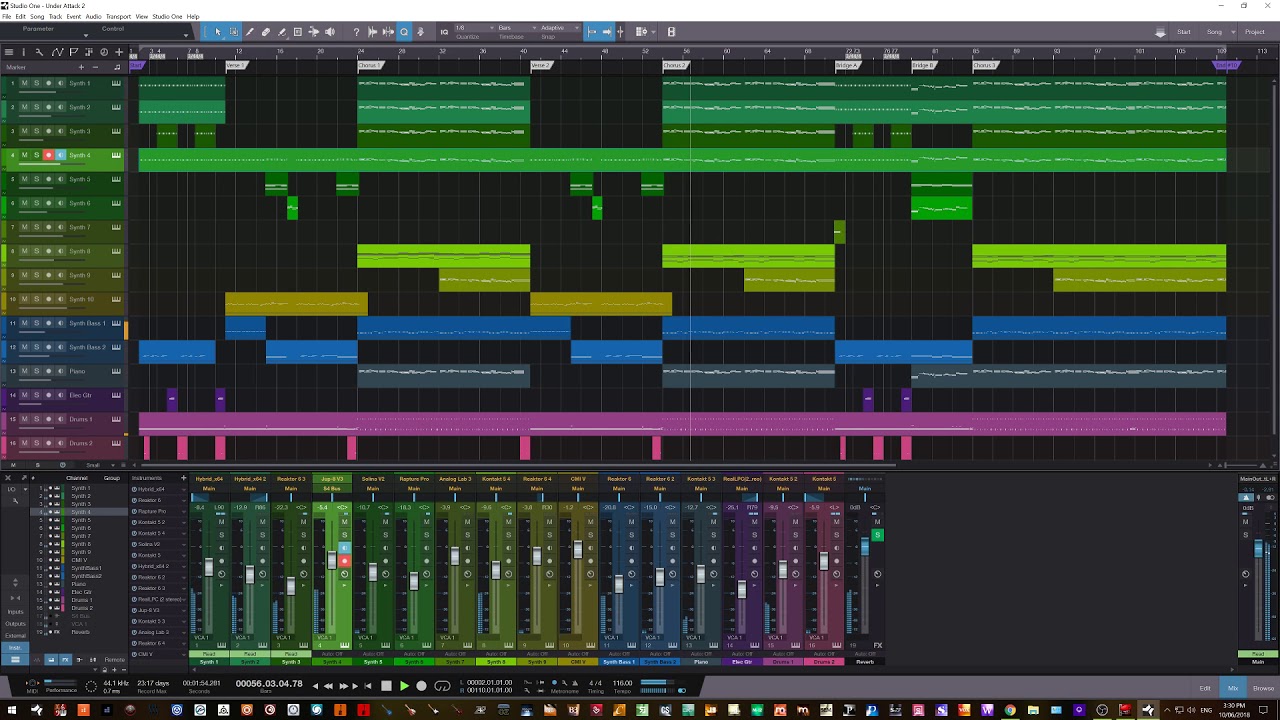Click the Edit view button at bottom right
The height and width of the screenshot is (720, 1280).
point(1205,688)
